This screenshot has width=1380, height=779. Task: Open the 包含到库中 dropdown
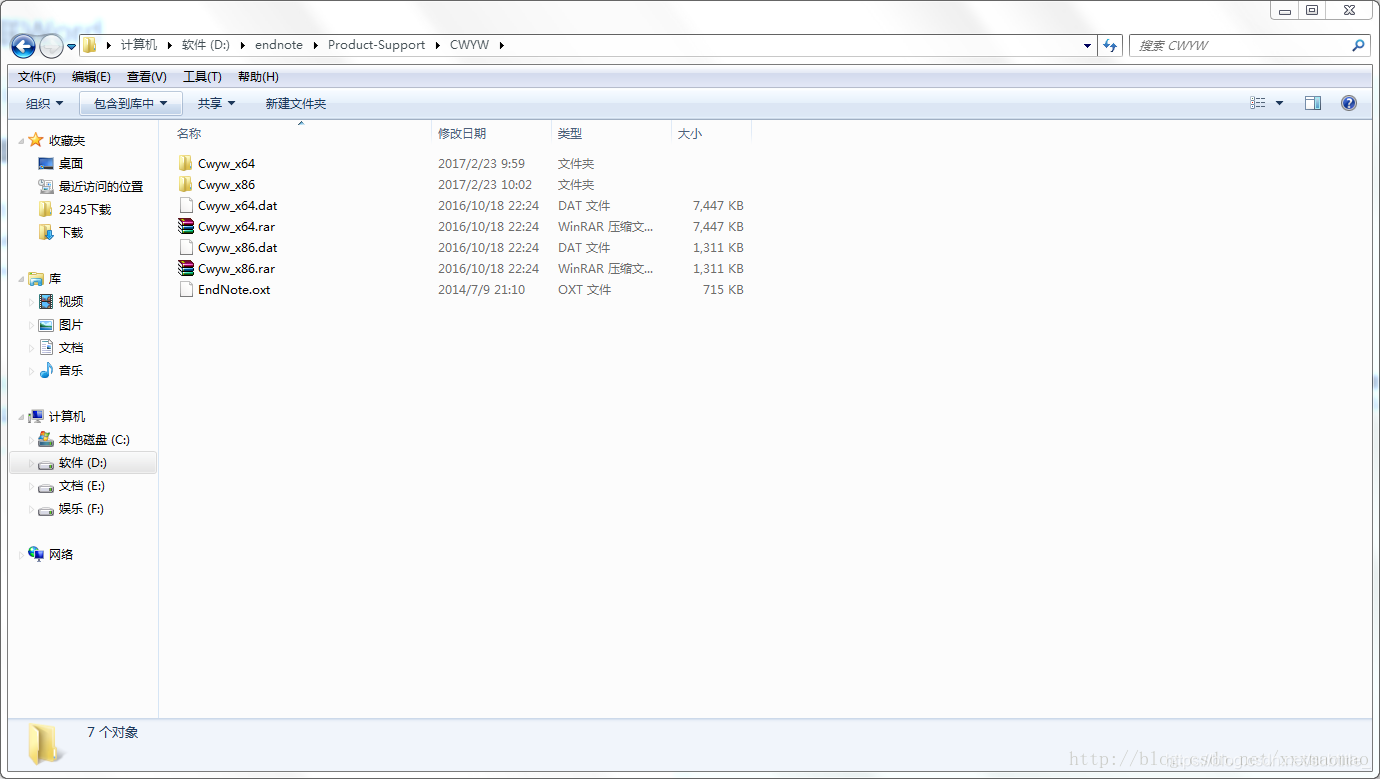(131, 103)
